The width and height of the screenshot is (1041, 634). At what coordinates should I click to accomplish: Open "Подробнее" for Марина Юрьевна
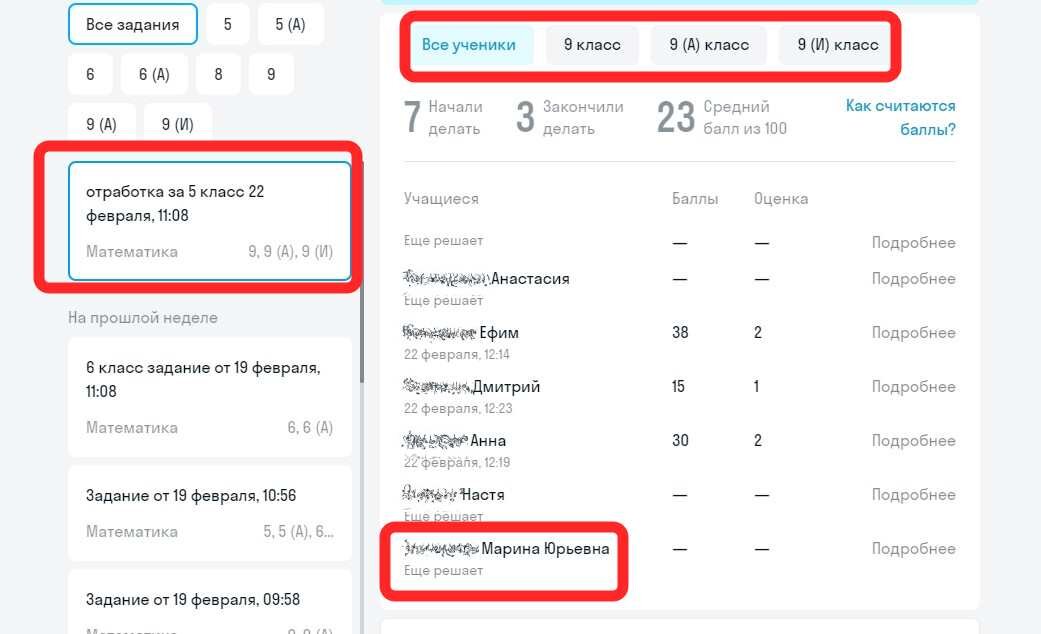[913, 548]
